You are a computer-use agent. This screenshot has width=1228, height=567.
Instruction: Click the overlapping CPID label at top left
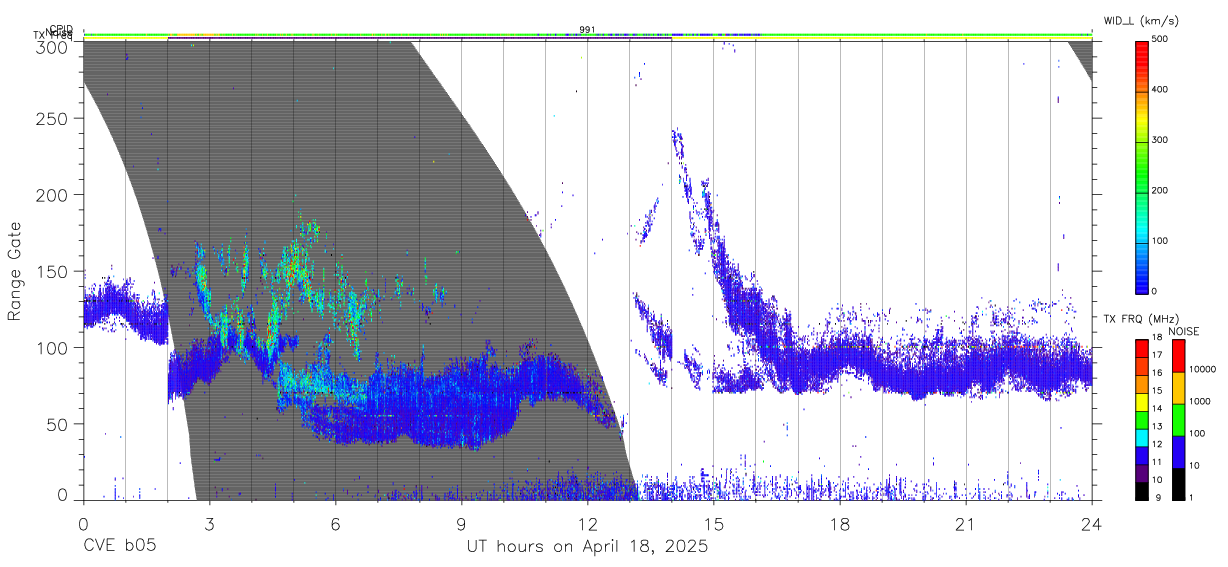point(60,29)
